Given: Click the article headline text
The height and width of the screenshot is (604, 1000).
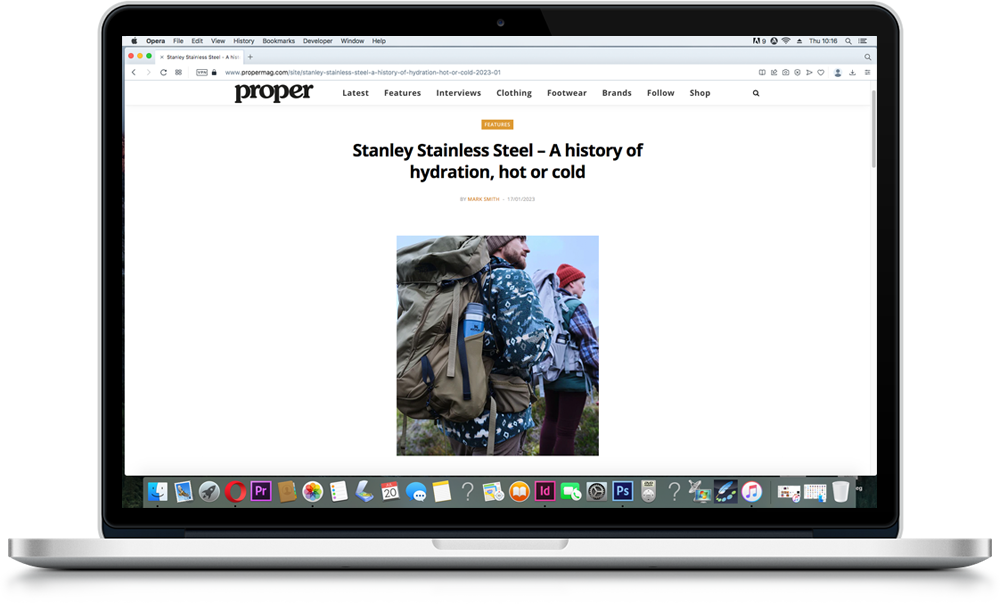Looking at the screenshot, I should pyautogui.click(x=497, y=161).
